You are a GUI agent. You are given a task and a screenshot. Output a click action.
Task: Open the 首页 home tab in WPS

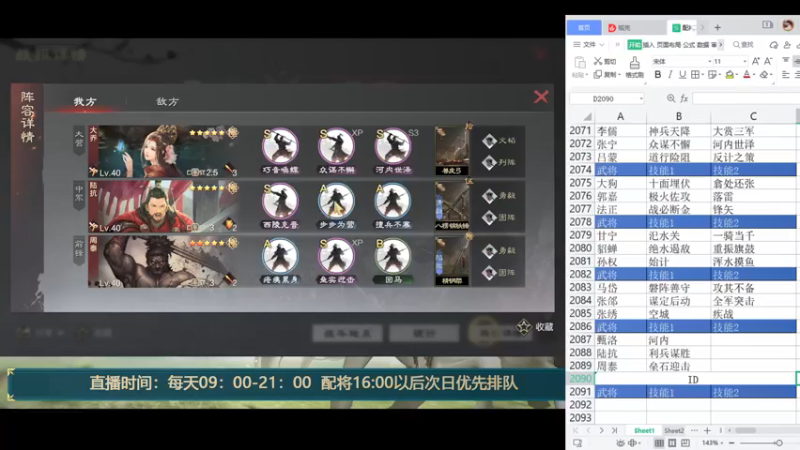pos(584,28)
